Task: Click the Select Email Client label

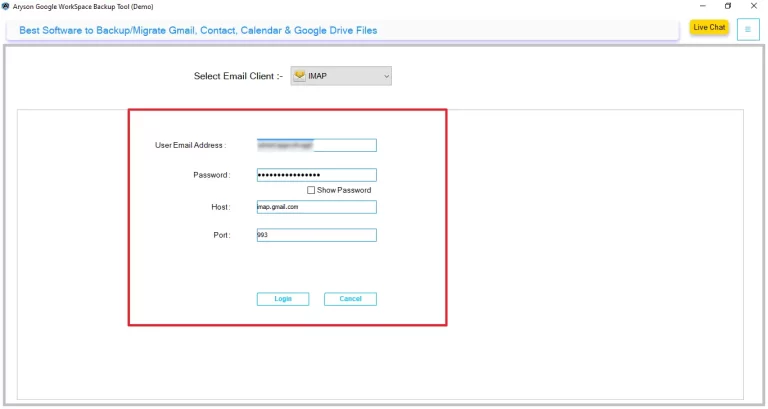Action: coord(238,76)
